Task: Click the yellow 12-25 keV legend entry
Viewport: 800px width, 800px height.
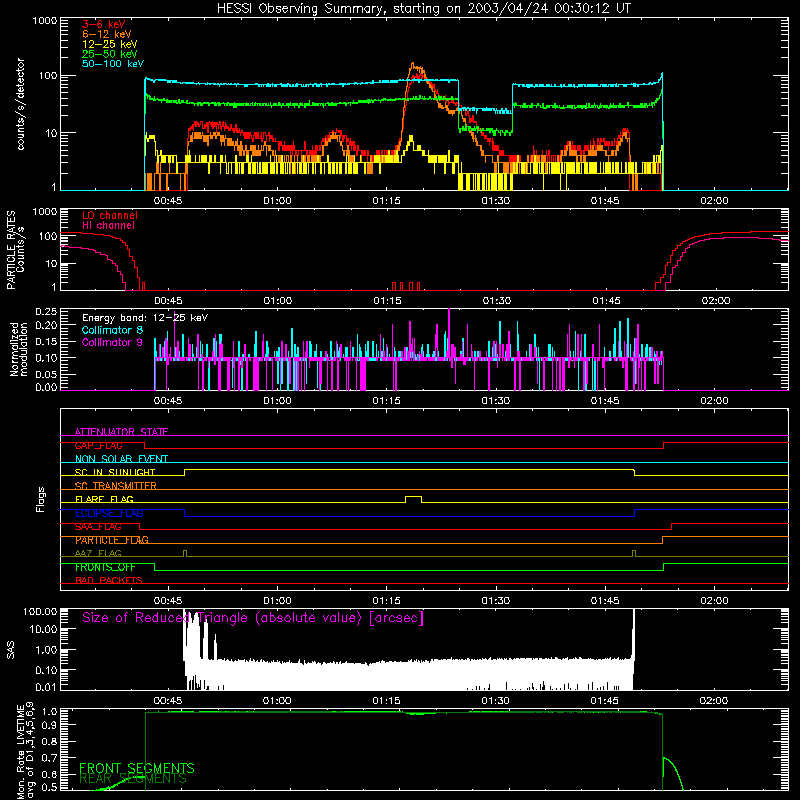Action: click(x=110, y=44)
